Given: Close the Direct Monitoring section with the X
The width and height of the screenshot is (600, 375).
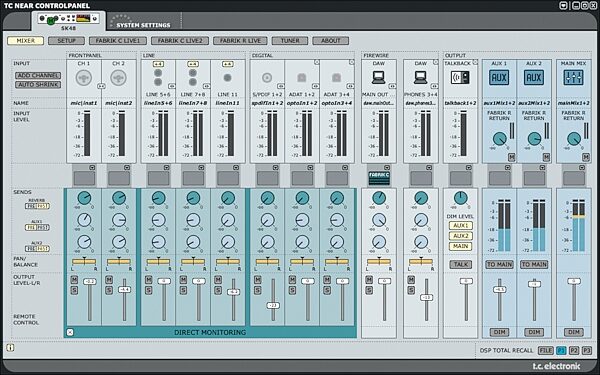Looking at the screenshot, I should tap(70, 332).
